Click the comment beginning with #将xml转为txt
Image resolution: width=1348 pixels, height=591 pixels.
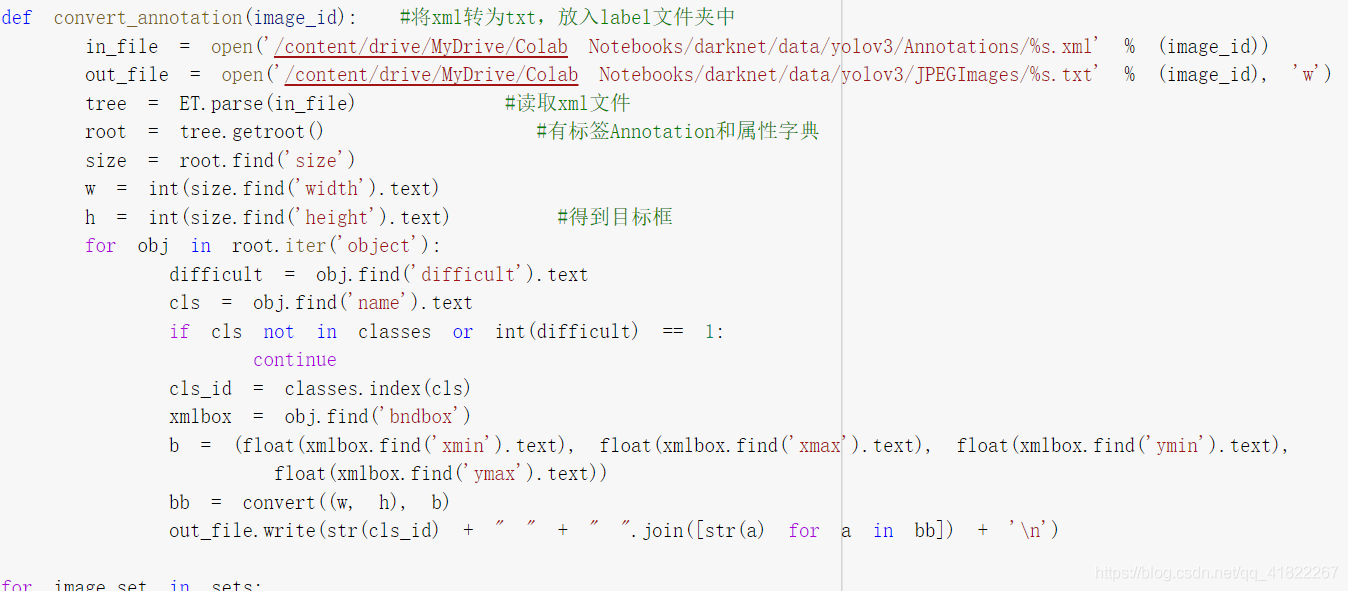click(567, 18)
